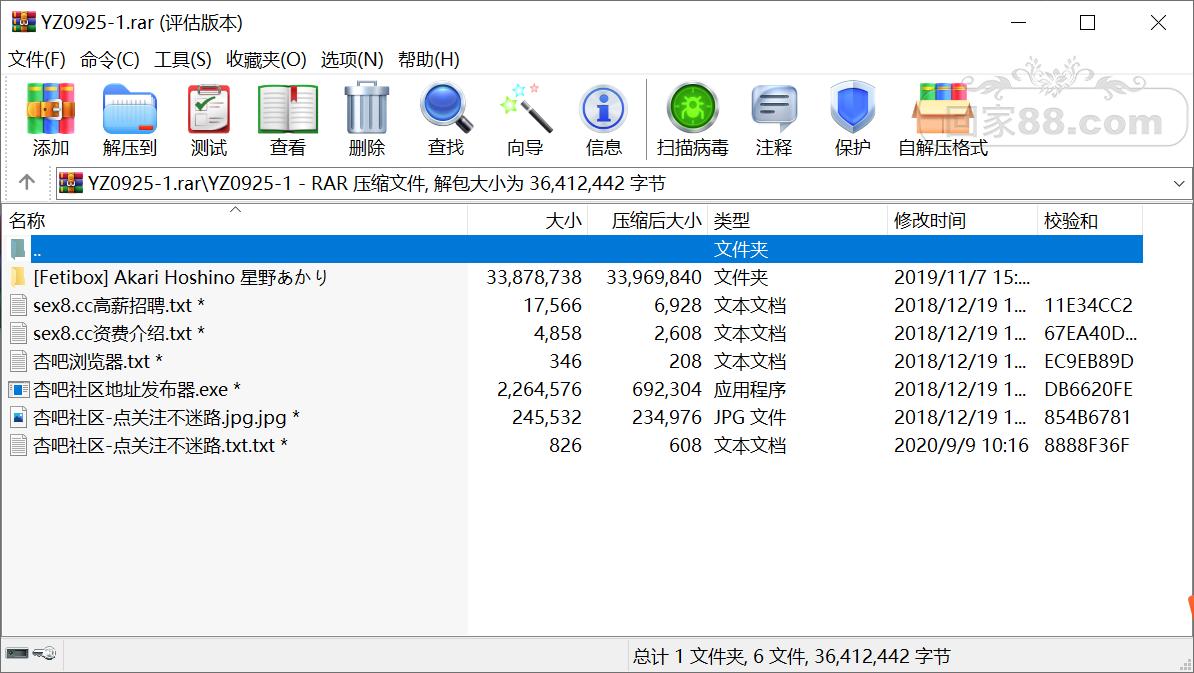Open the 收藏夹(O) menu
Screen dimensions: 1194x673
pyautogui.click(x=266, y=59)
